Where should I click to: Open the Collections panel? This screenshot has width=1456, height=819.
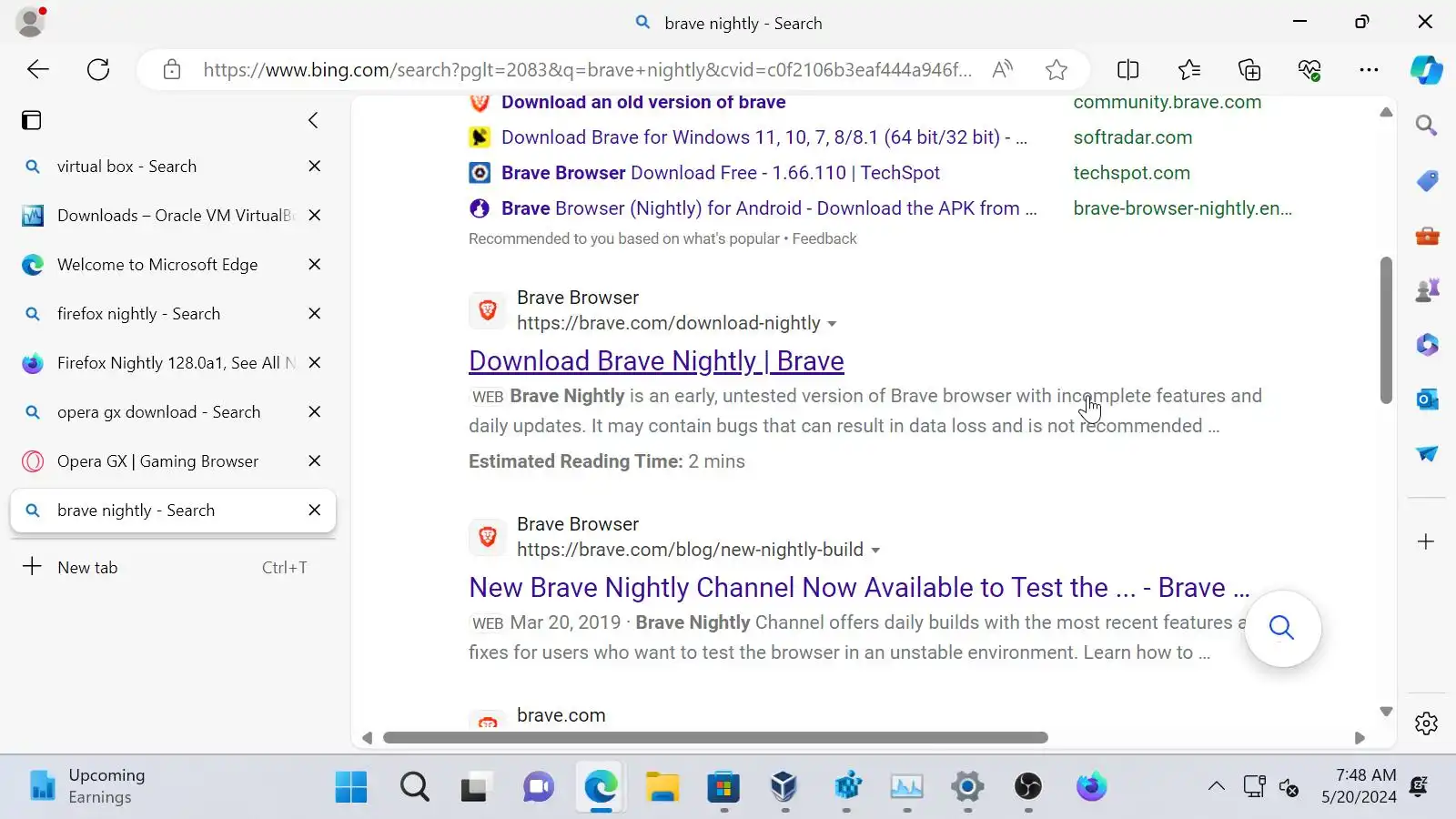coord(1249,70)
